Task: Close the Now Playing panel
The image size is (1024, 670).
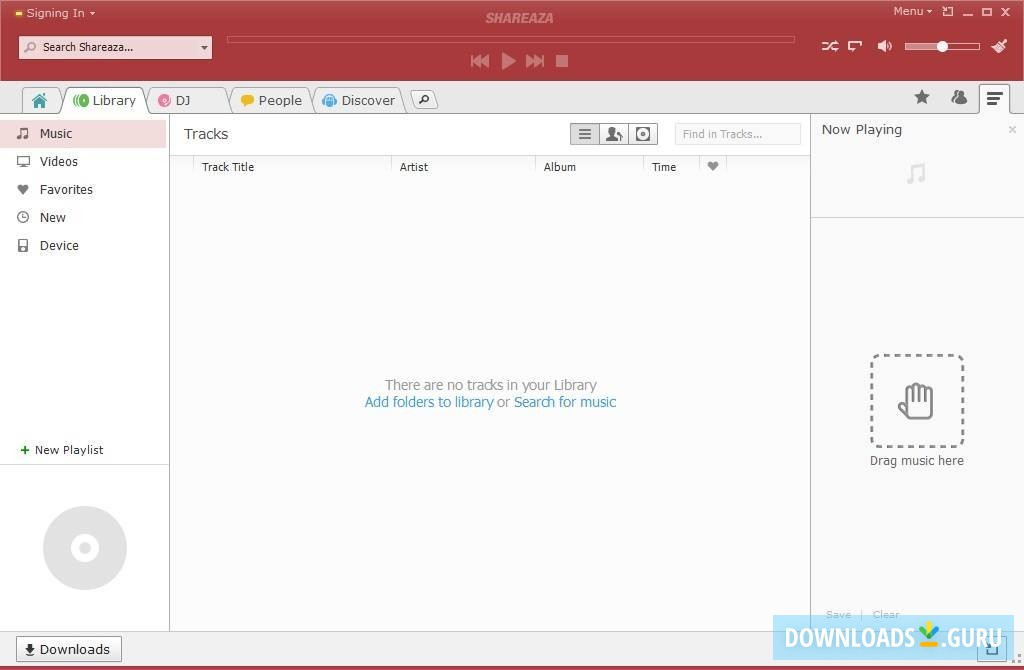Action: 1012,130
